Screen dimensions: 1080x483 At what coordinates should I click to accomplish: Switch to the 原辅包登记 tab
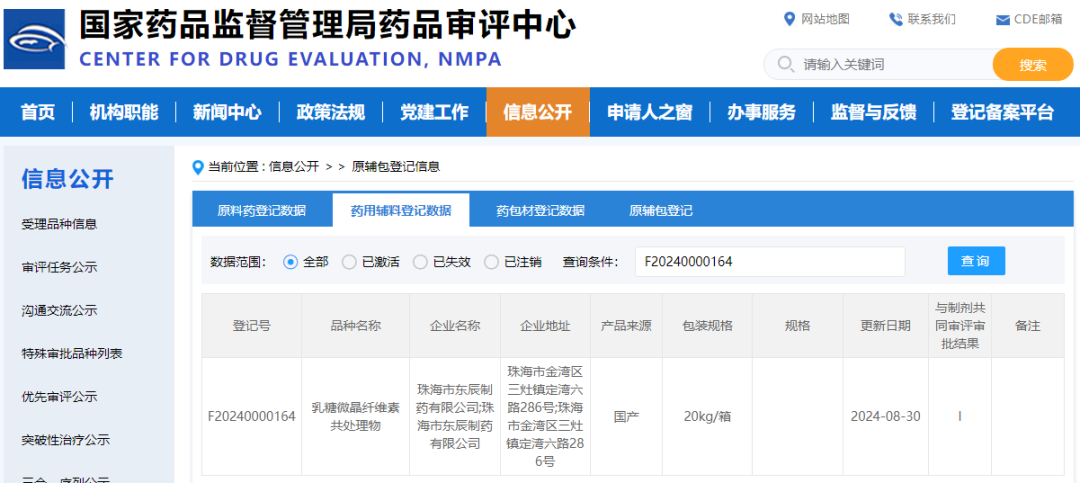click(661, 211)
